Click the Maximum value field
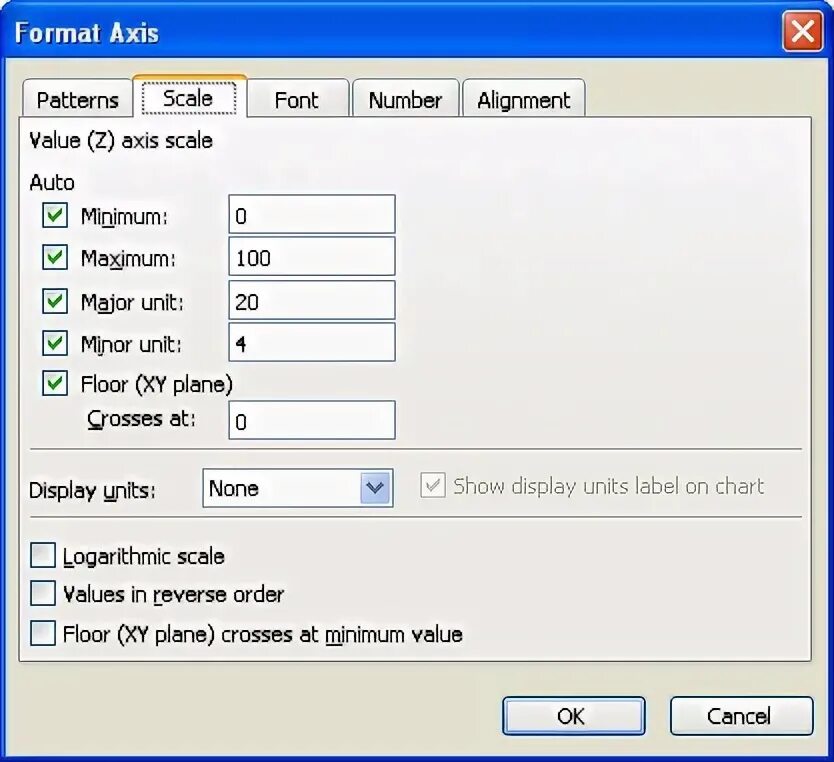This screenshot has width=834, height=762. [312, 256]
